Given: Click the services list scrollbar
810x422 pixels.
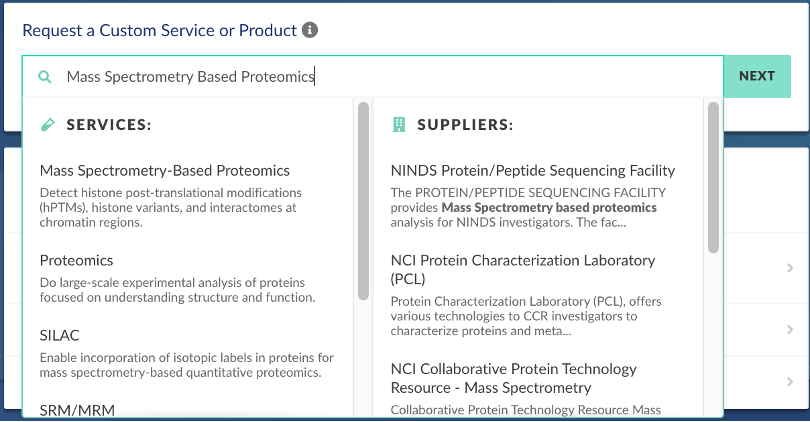Looking at the screenshot, I should [x=363, y=200].
